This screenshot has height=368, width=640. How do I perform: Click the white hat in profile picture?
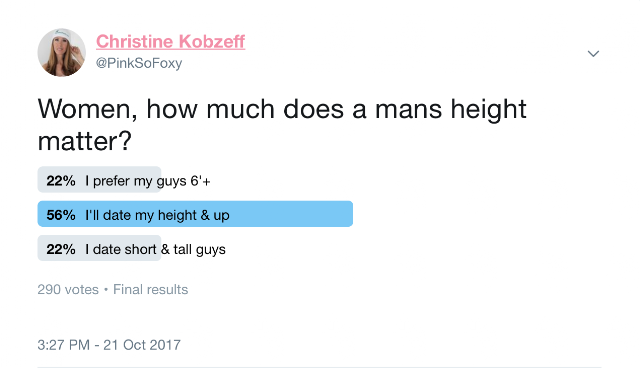click(63, 35)
